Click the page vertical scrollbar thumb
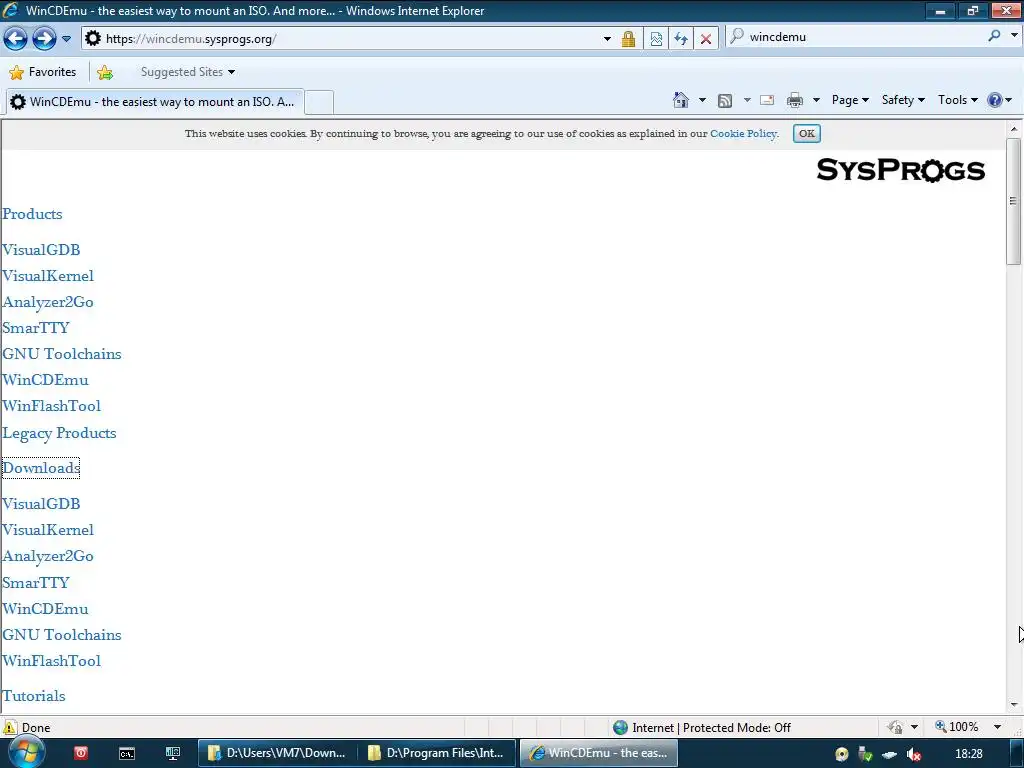Screen dimensions: 1024x768 click(1013, 201)
